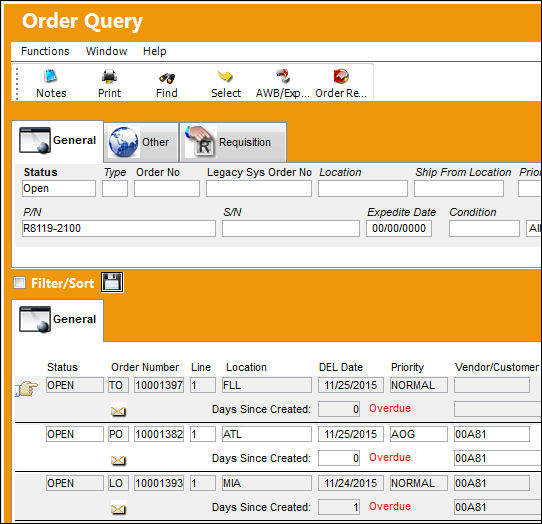
Task: Click the MIA location cell
Action: coord(267,483)
